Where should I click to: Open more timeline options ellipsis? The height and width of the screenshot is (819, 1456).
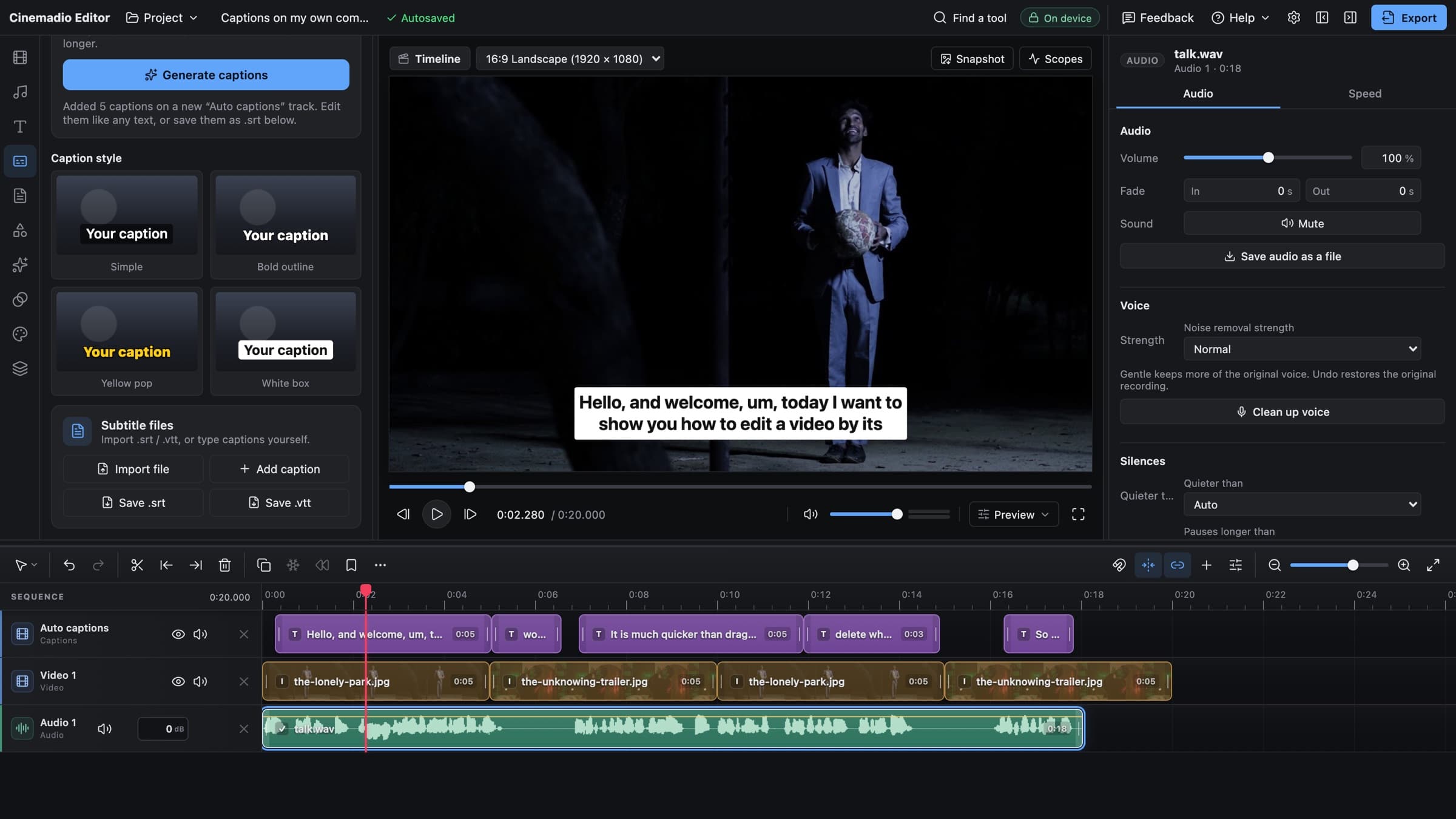coord(380,565)
